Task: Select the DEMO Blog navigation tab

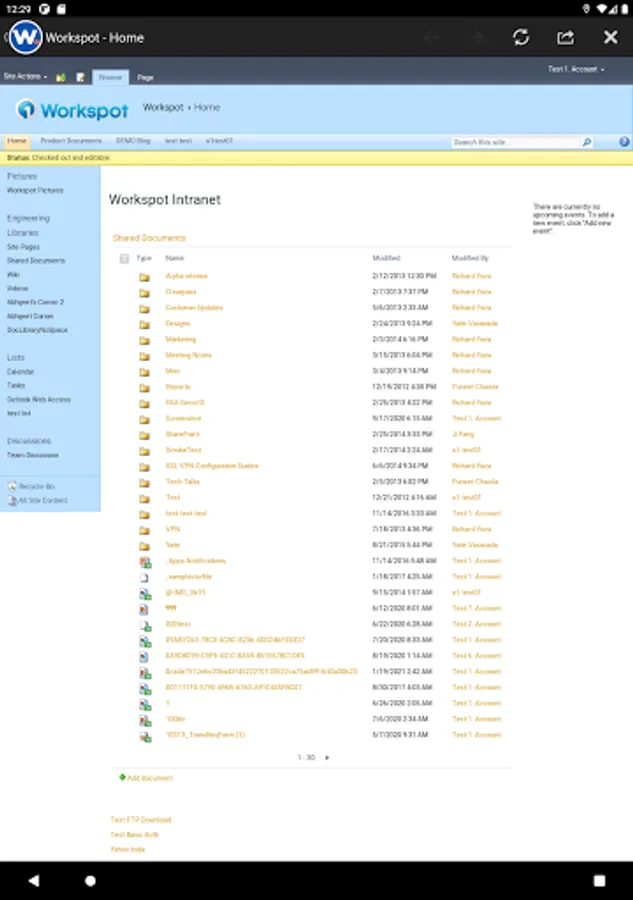Action: [133, 141]
